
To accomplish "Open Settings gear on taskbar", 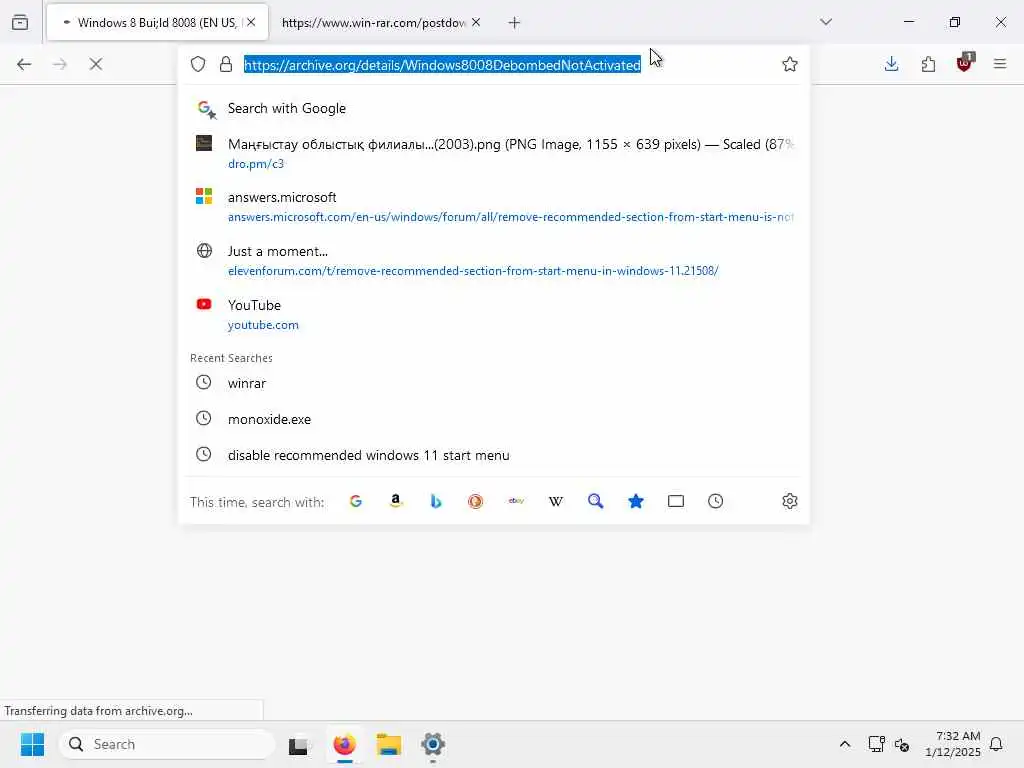I will 433,744.
